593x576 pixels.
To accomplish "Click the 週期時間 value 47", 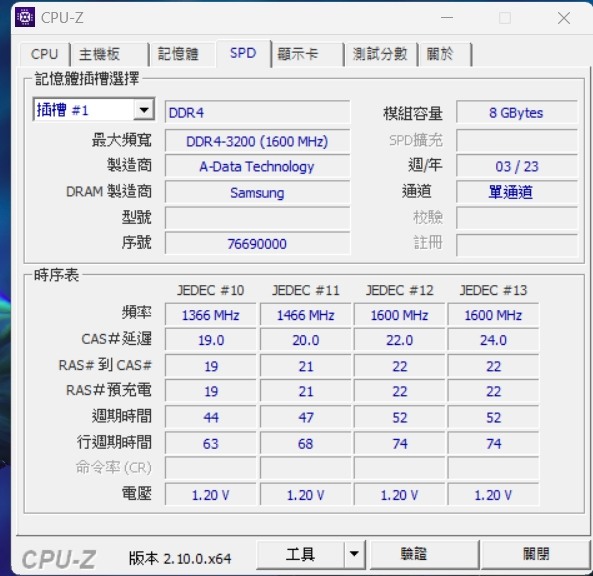I will click(306, 417).
